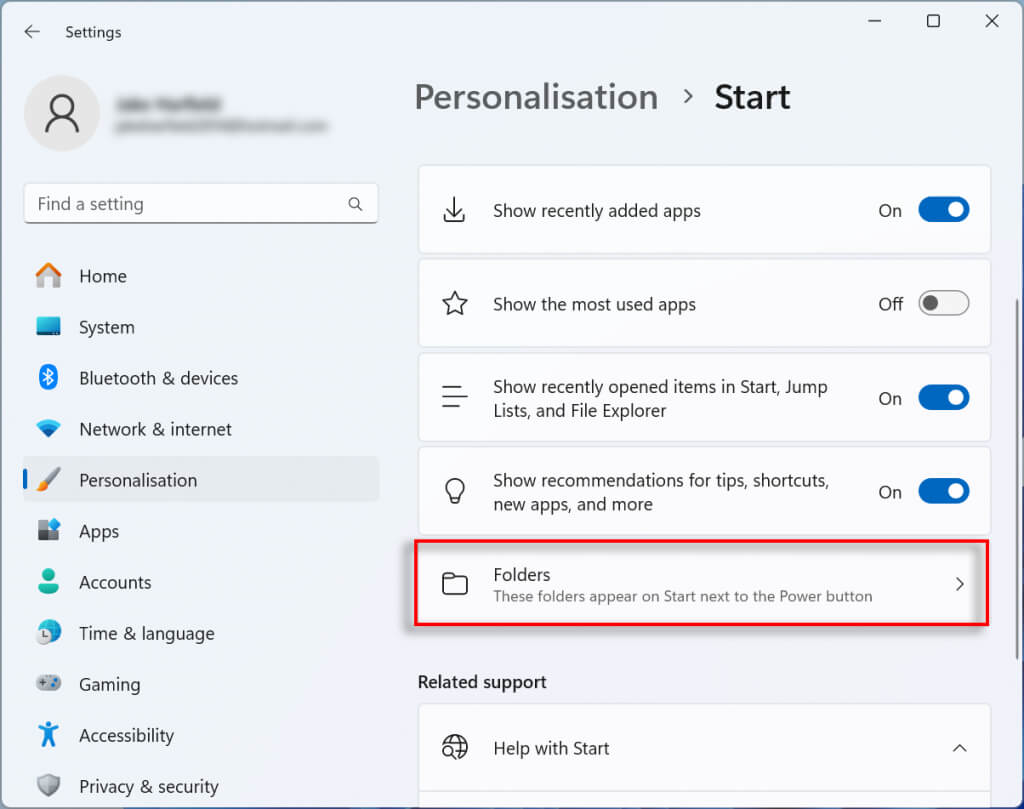Image resolution: width=1024 pixels, height=809 pixels.
Task: Collapse the Help with Start section
Action: [x=959, y=748]
